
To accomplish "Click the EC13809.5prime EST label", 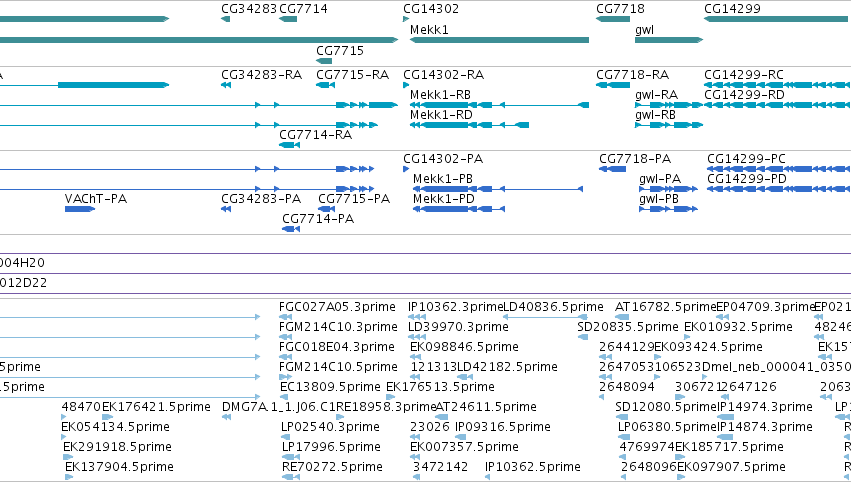I will [x=331, y=388].
